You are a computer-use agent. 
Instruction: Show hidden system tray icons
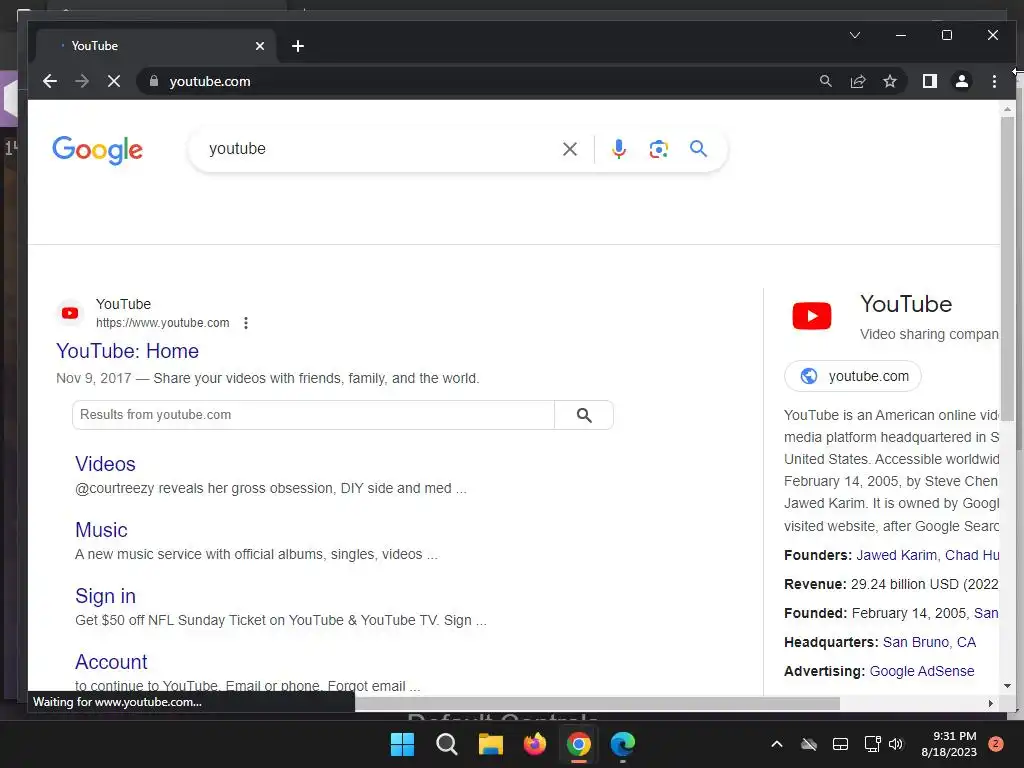776,744
